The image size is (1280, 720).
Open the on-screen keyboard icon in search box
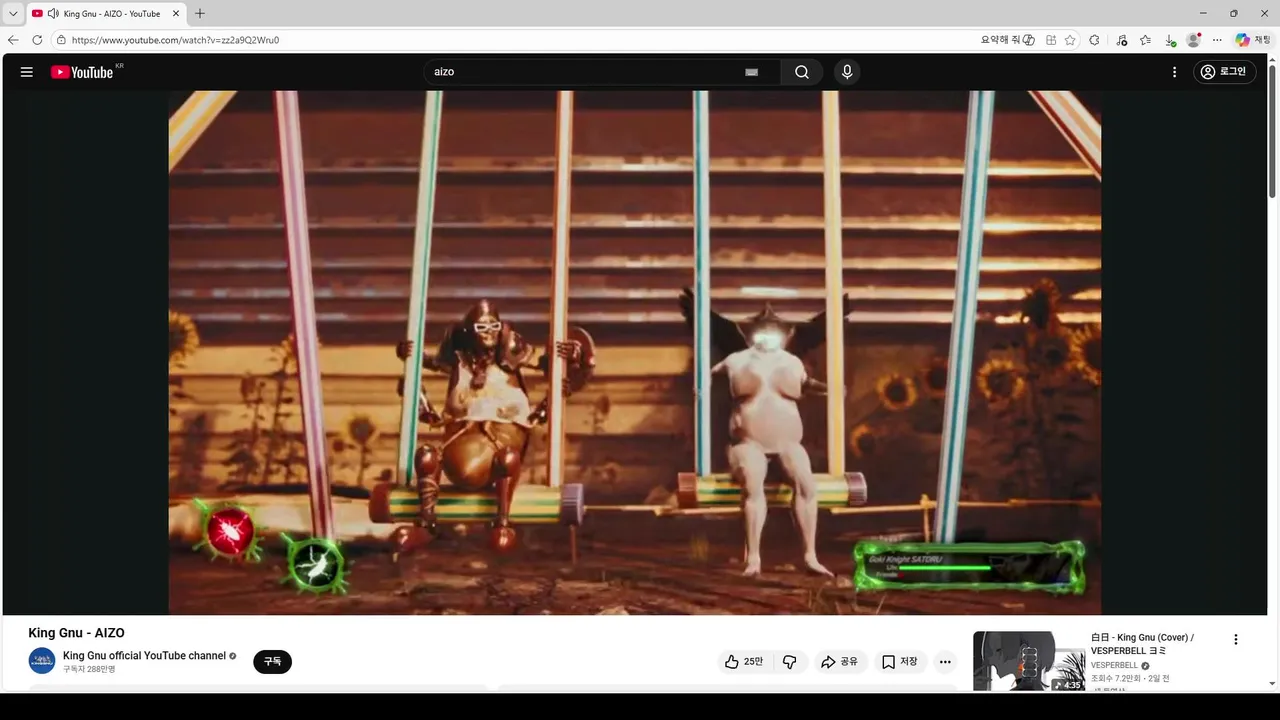coord(752,72)
